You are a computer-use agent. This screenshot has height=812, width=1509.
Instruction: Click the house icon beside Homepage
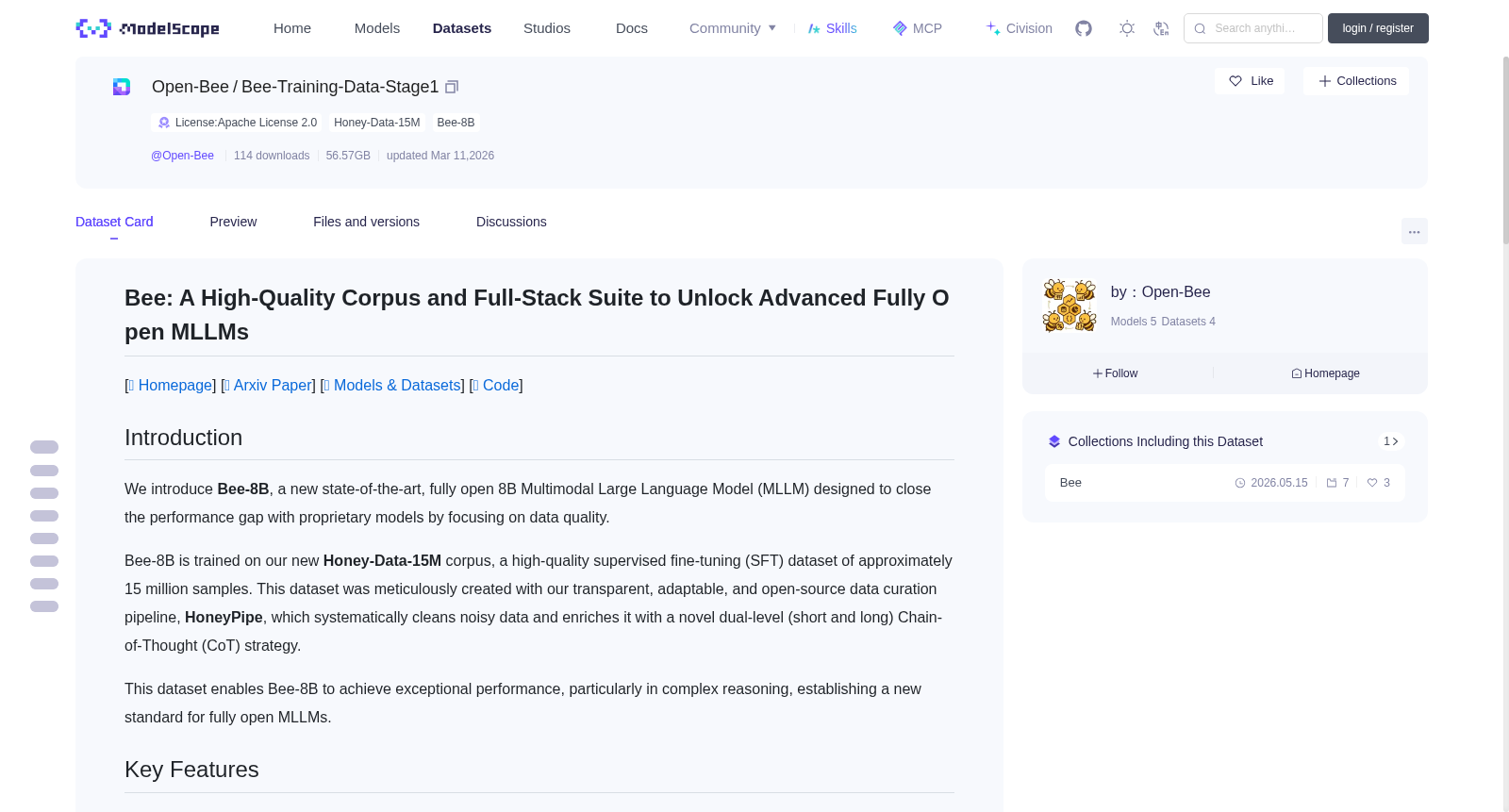pyautogui.click(x=1297, y=373)
